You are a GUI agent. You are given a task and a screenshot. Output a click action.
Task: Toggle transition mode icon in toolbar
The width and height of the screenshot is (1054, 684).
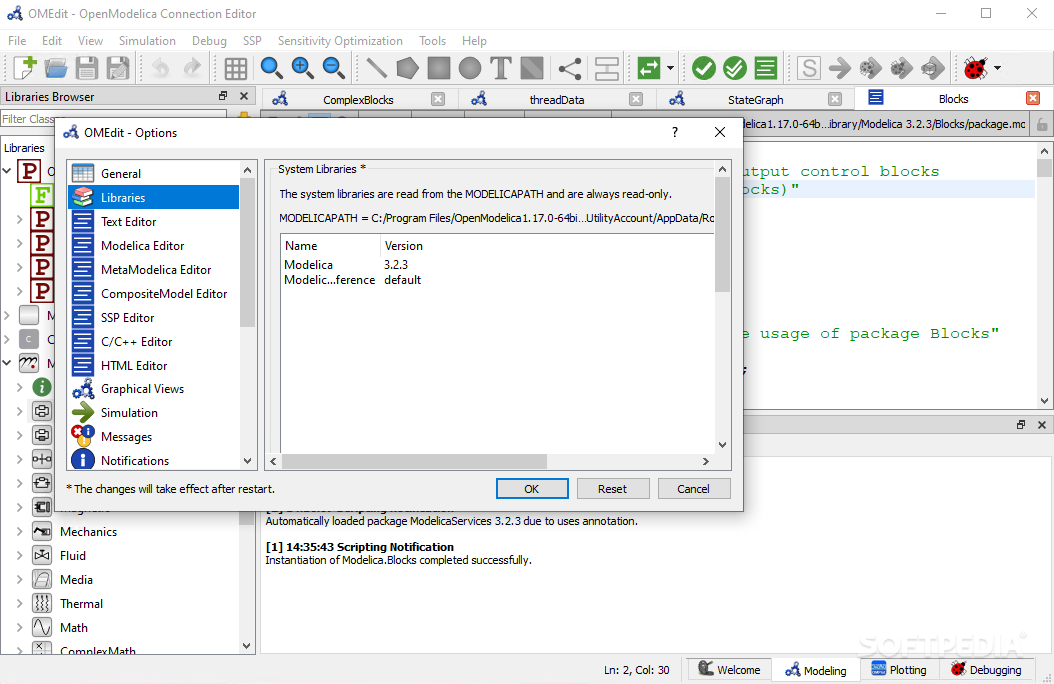click(607, 68)
